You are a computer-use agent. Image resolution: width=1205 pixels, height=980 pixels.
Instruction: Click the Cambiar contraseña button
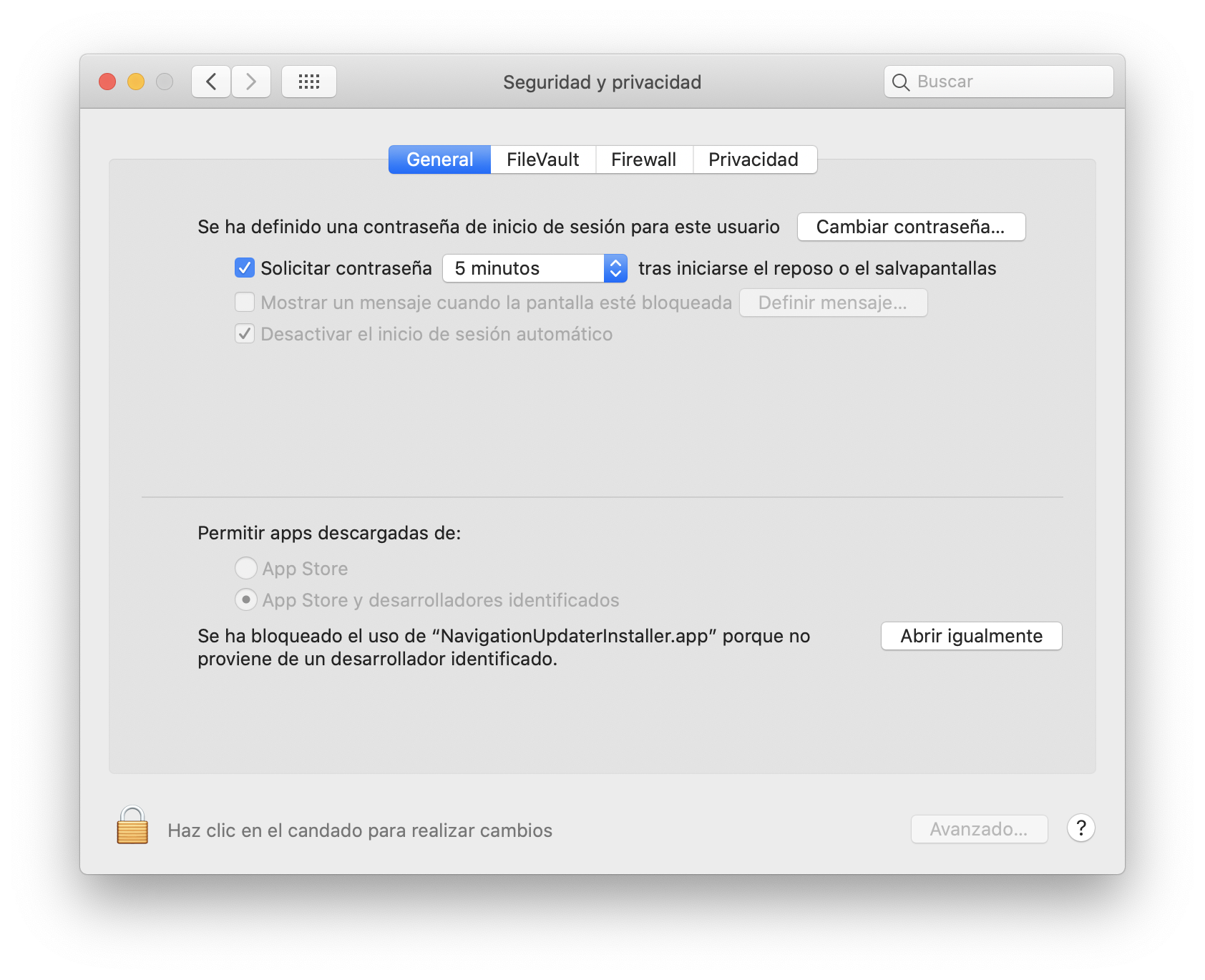tap(911, 227)
